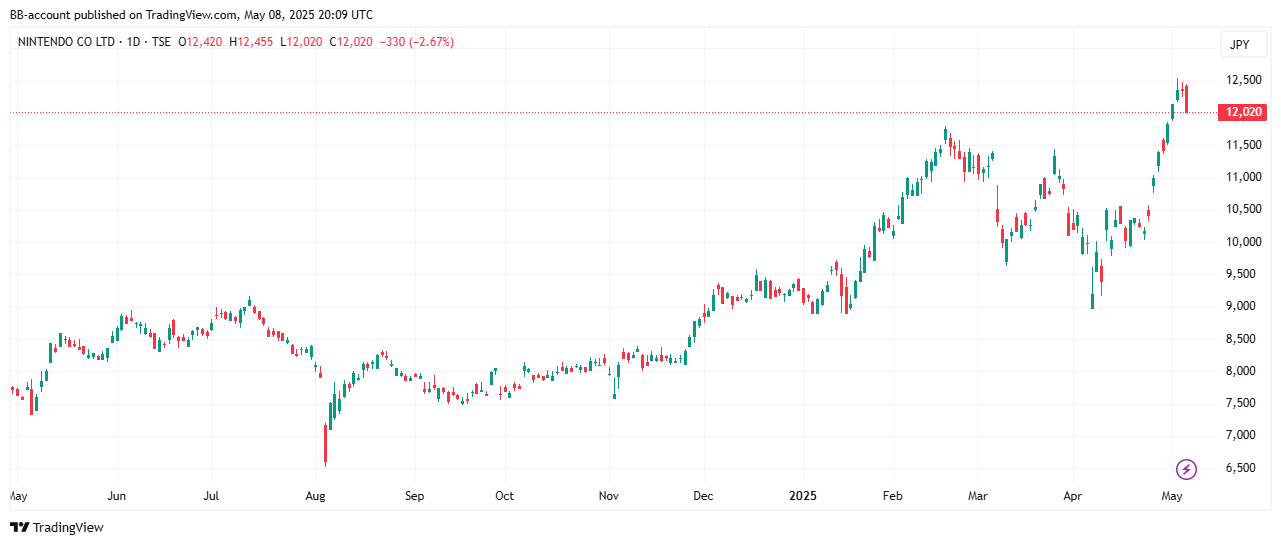Screen dimensions: 1281x545
Task: Click the 8,500 price axis label
Action: coord(1243,339)
